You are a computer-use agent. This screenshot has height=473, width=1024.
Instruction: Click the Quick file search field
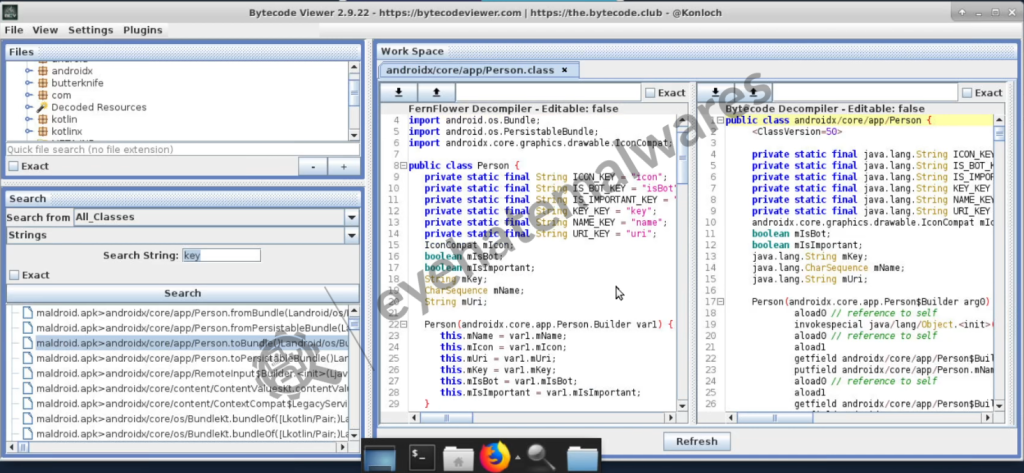[x=183, y=150]
